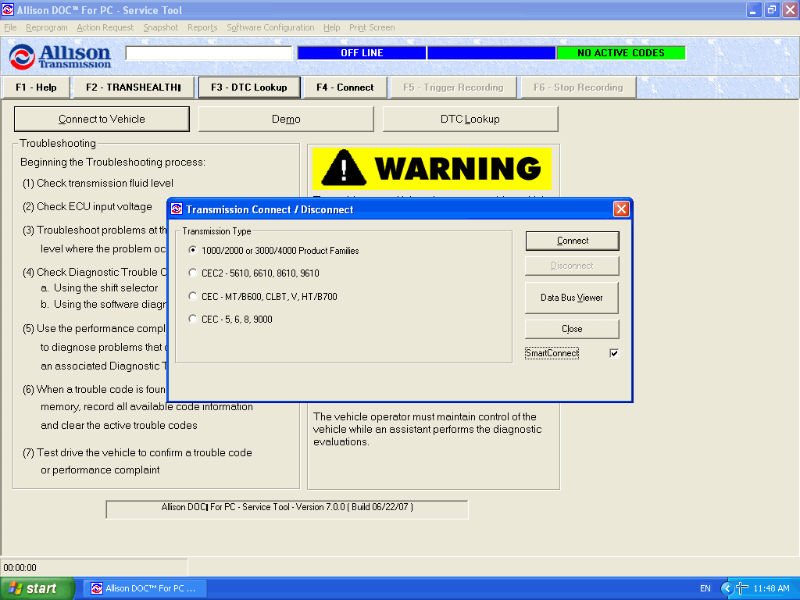Click the EN language indicator
The image size is (800, 600).
tap(705, 588)
